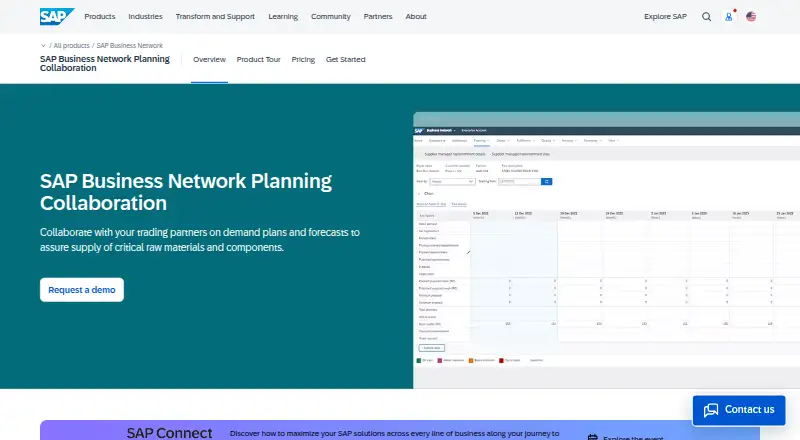The height and width of the screenshot is (440, 800).
Task: Open the About menu
Action: point(416,16)
